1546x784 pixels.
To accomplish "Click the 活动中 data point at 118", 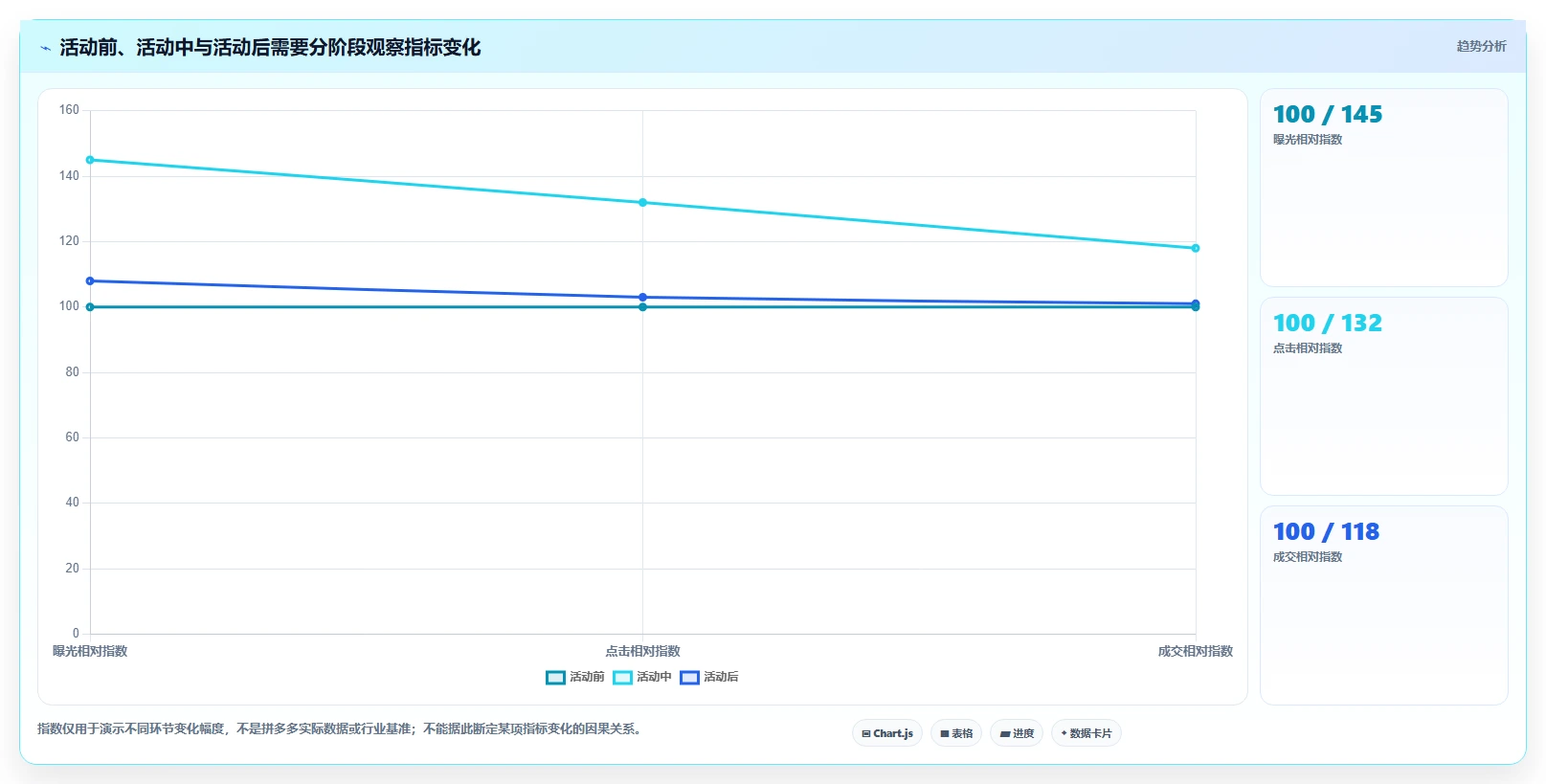I will [1196, 248].
